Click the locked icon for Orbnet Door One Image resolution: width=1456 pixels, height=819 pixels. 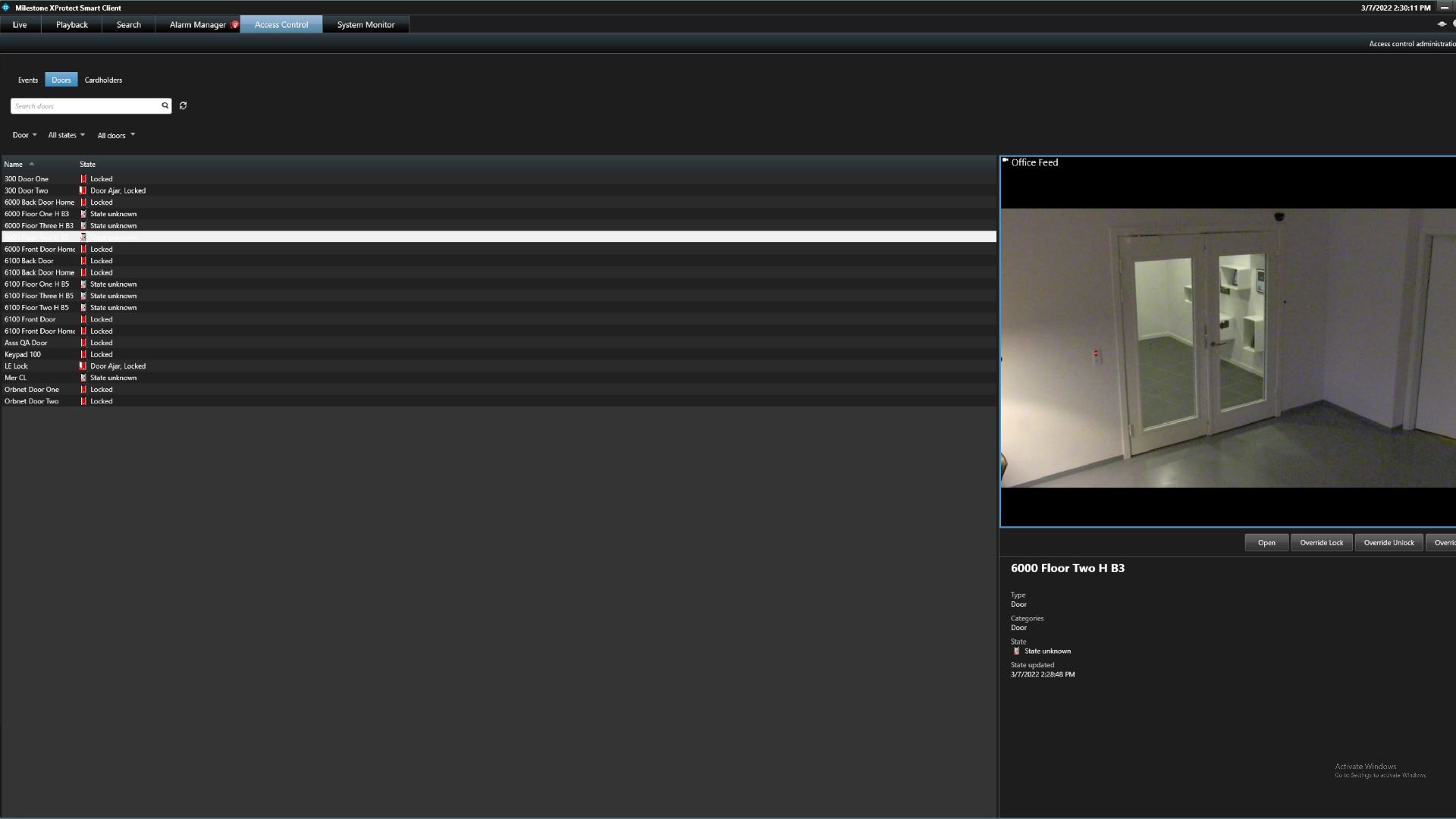(x=83, y=390)
